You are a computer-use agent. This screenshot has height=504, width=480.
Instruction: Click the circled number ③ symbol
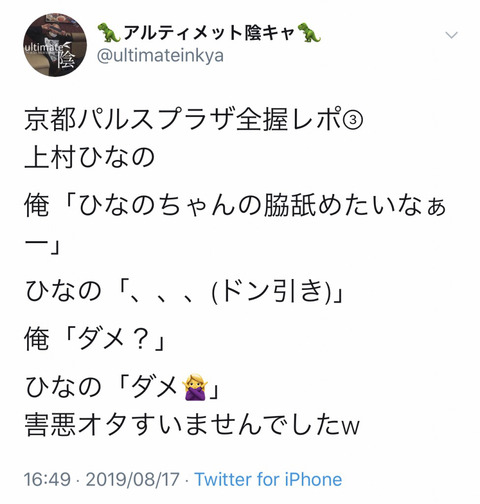353,120
